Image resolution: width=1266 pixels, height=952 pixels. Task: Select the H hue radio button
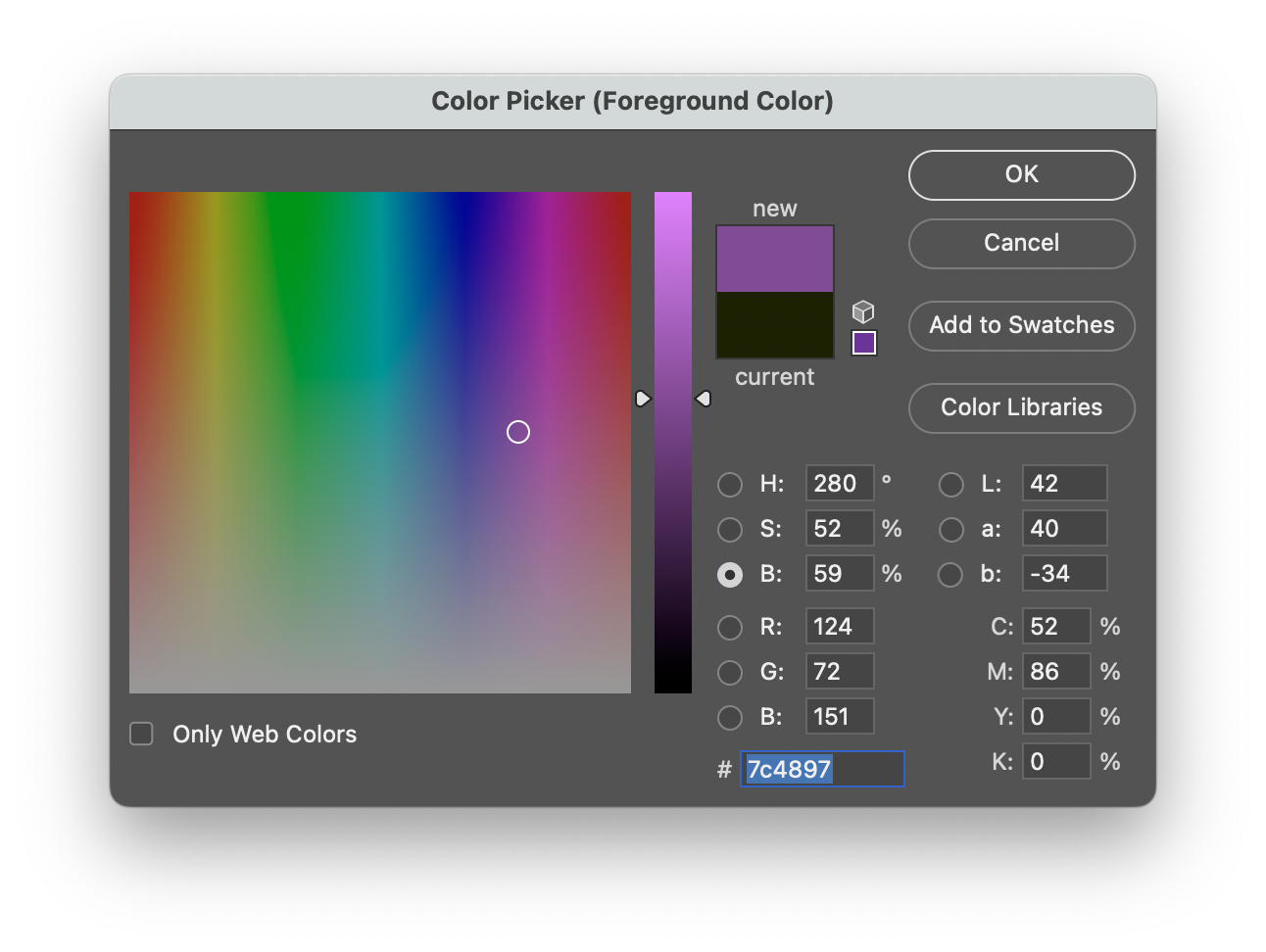coord(730,484)
